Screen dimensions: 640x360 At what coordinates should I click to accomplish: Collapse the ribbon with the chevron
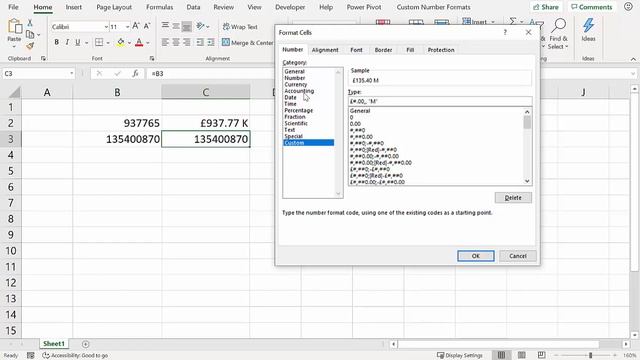(633, 59)
